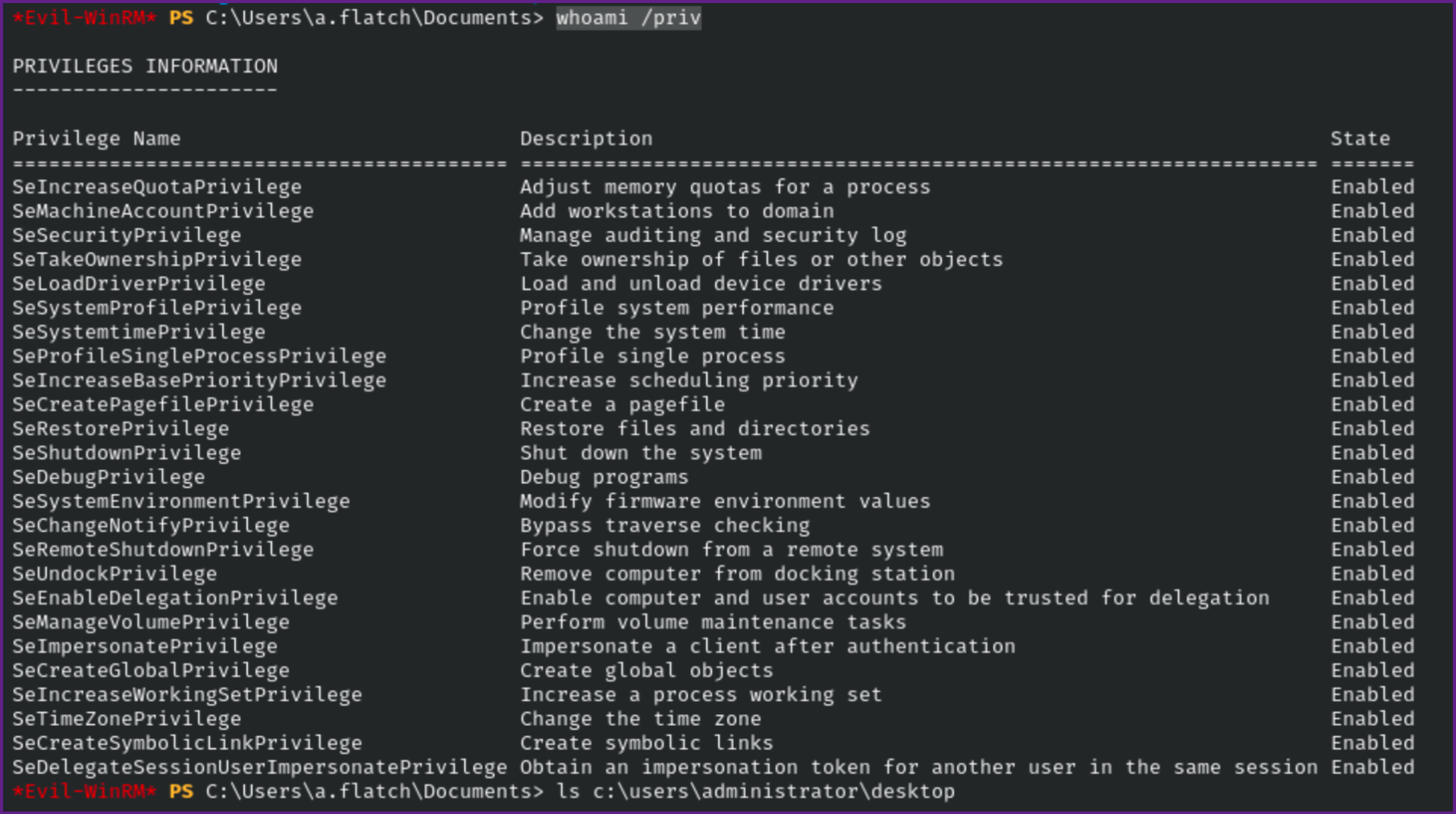Click the State column header
1456x814 pixels.
click(1360, 139)
